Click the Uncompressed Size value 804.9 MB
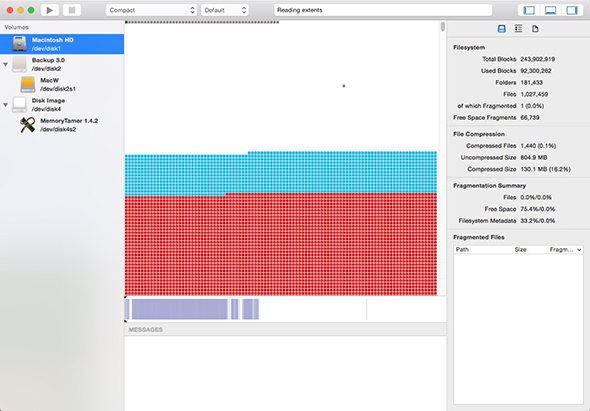 point(534,157)
